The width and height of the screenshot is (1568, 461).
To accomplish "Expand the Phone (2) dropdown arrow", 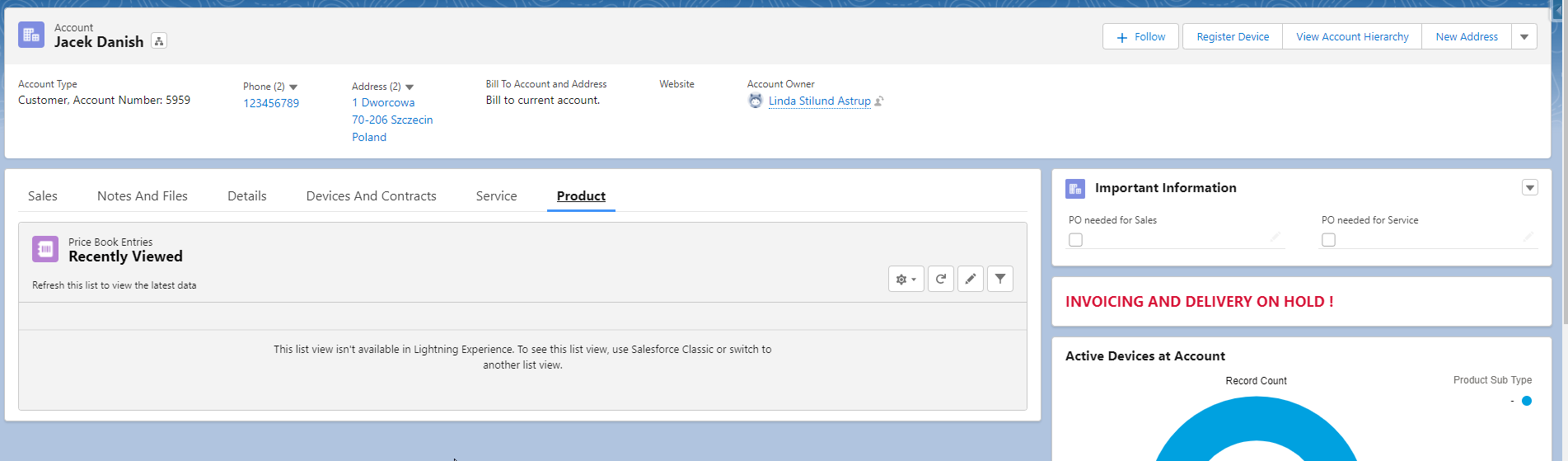I will [x=293, y=87].
